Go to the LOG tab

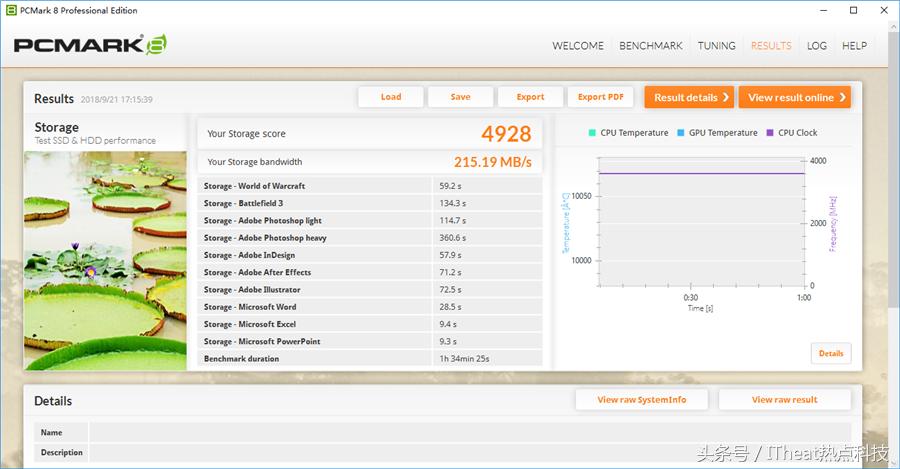817,46
